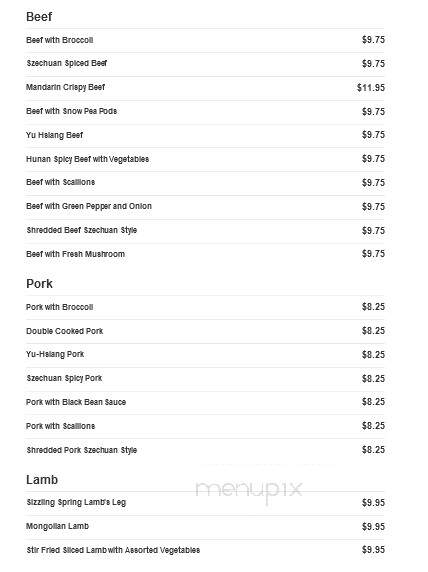Click the Beef with Broccoli menu item
Viewport: 428px width, 572px height.
pyautogui.click(x=59, y=40)
